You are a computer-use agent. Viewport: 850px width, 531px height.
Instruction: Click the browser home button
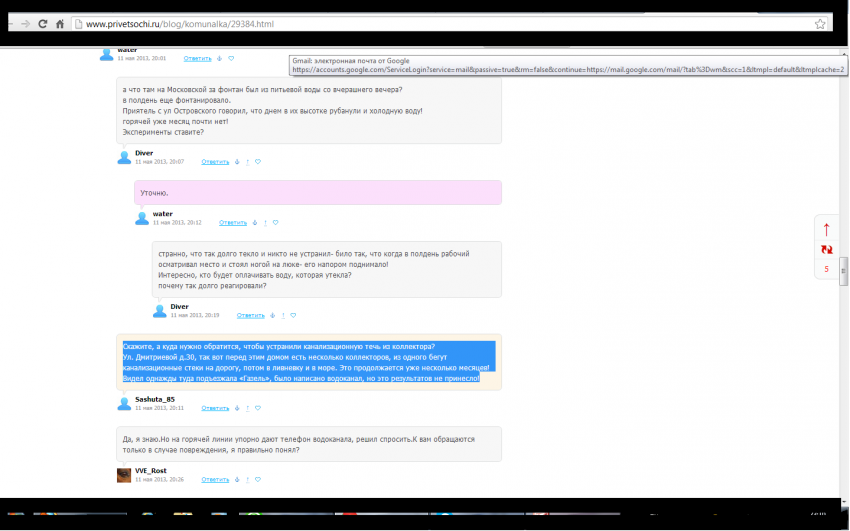point(61,23)
